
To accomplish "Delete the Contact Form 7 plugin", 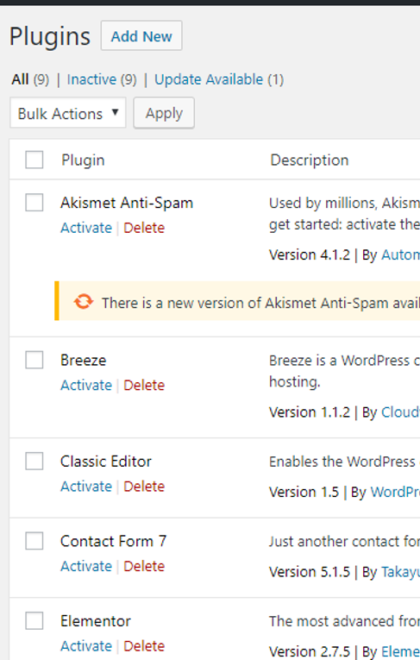I will (144, 566).
